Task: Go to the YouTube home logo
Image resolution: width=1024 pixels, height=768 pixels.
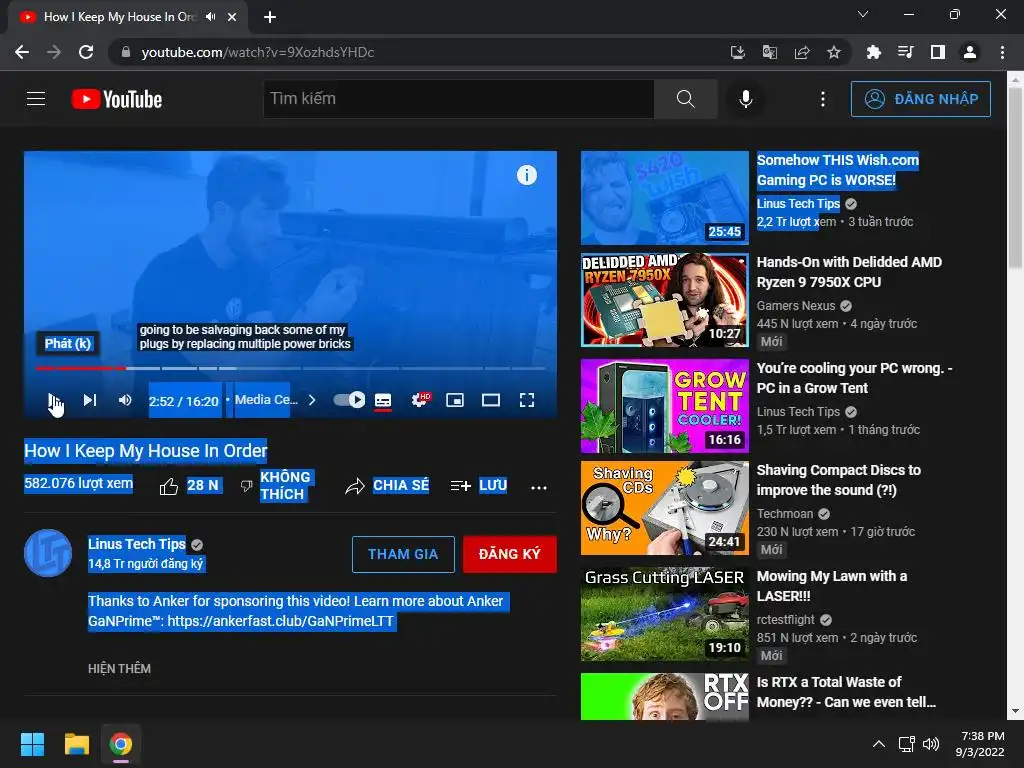Action: 117,99
